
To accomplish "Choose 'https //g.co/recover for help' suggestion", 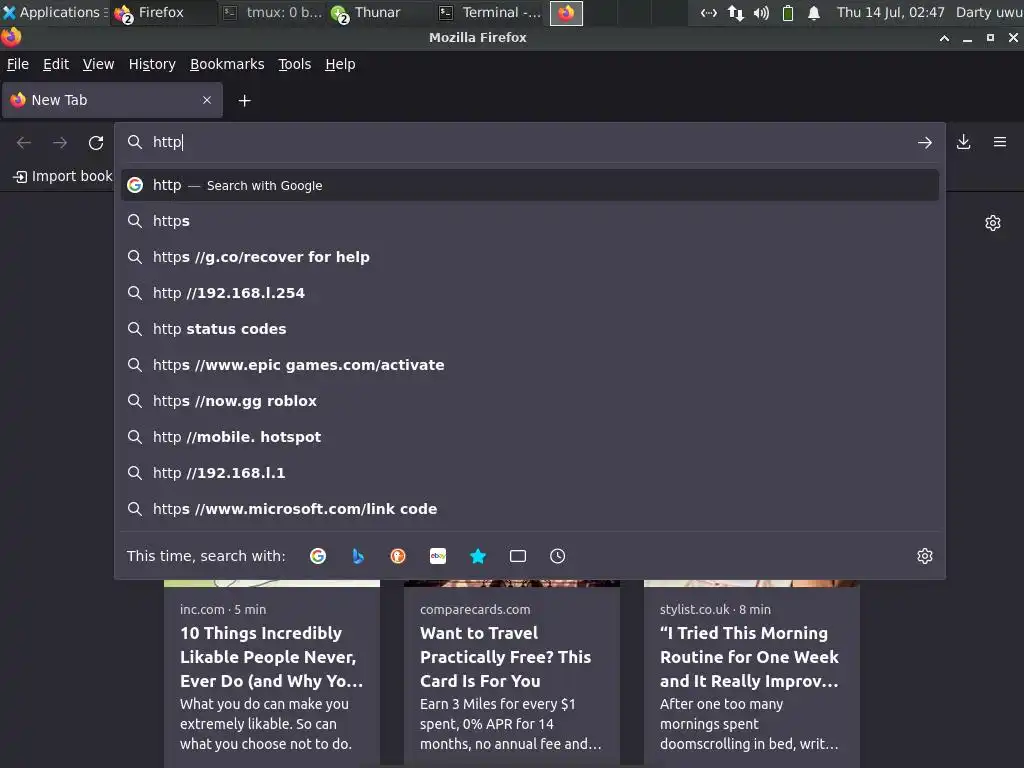I will pyautogui.click(x=530, y=257).
